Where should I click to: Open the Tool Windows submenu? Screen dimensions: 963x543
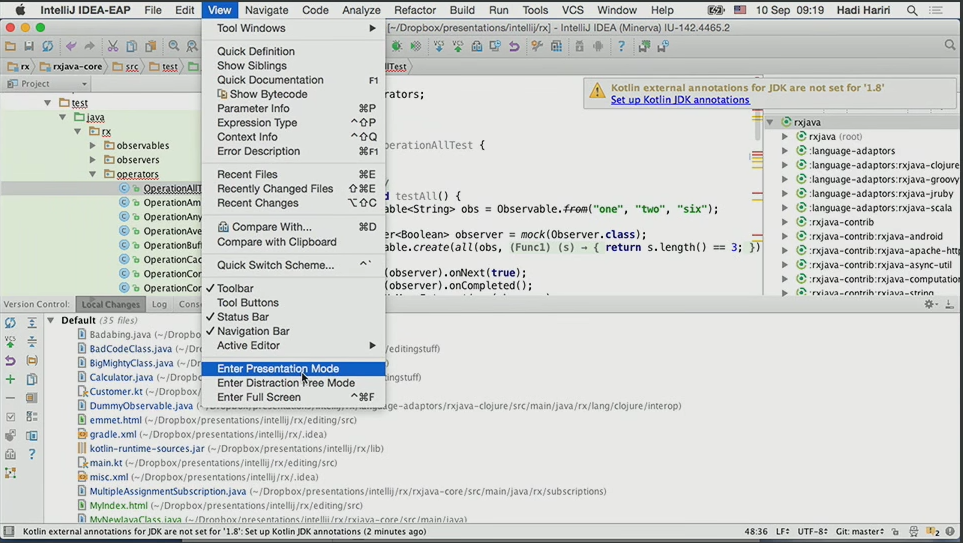pos(294,28)
